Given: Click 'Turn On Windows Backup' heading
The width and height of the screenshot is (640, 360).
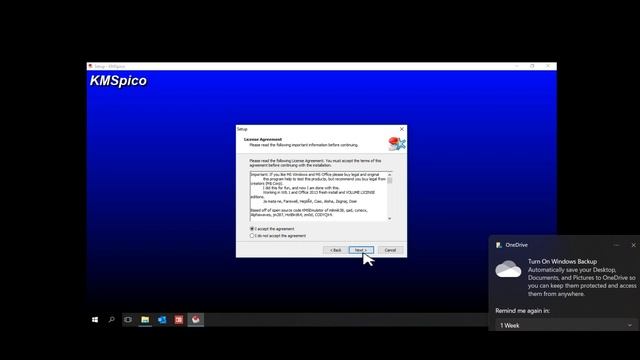Looking at the screenshot, I should click(562, 261).
